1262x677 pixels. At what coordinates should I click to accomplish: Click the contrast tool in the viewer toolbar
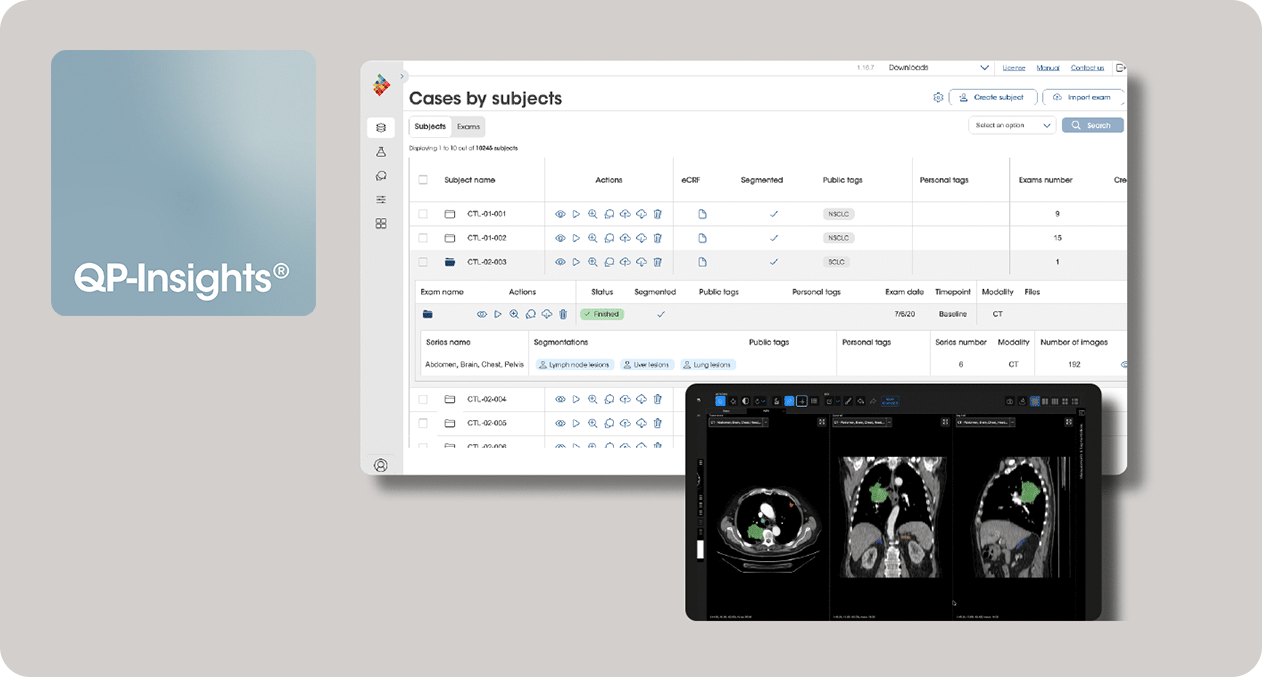(745, 401)
